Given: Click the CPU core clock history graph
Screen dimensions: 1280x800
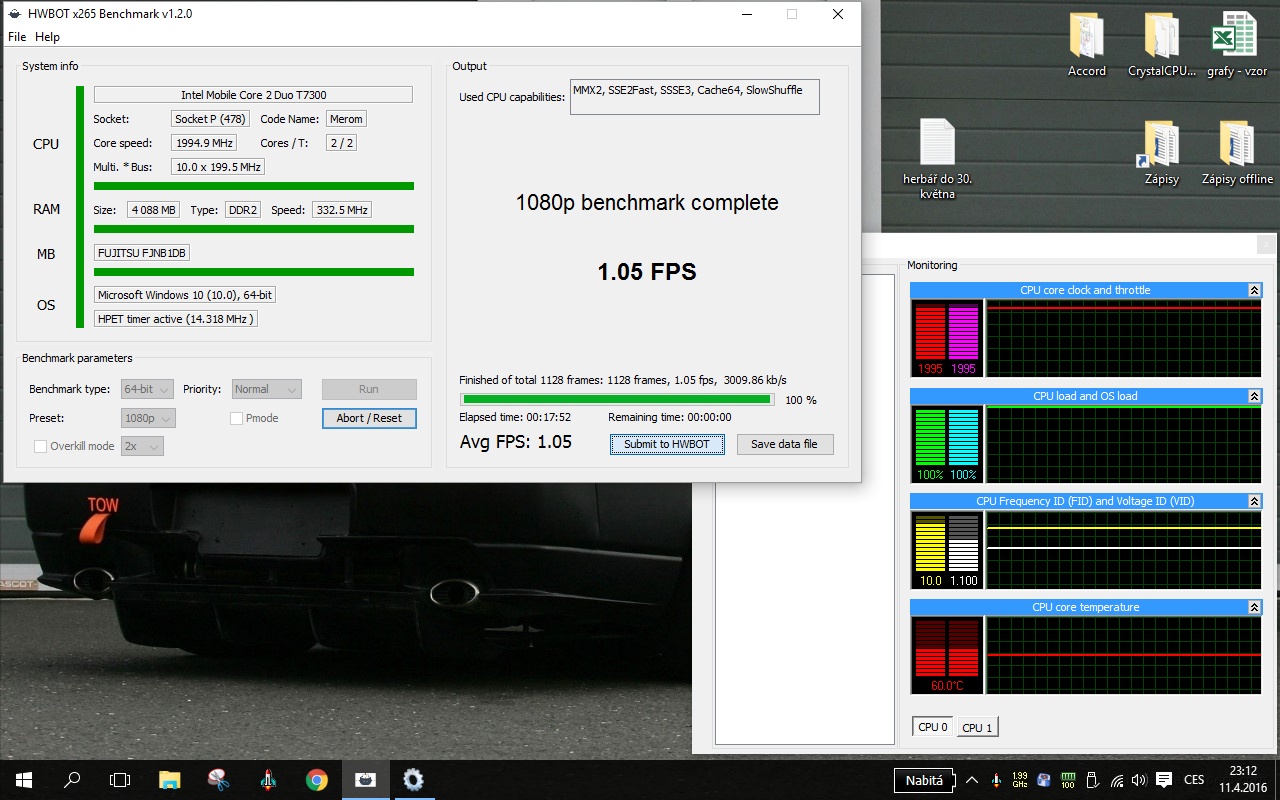Looking at the screenshot, I should [1124, 338].
